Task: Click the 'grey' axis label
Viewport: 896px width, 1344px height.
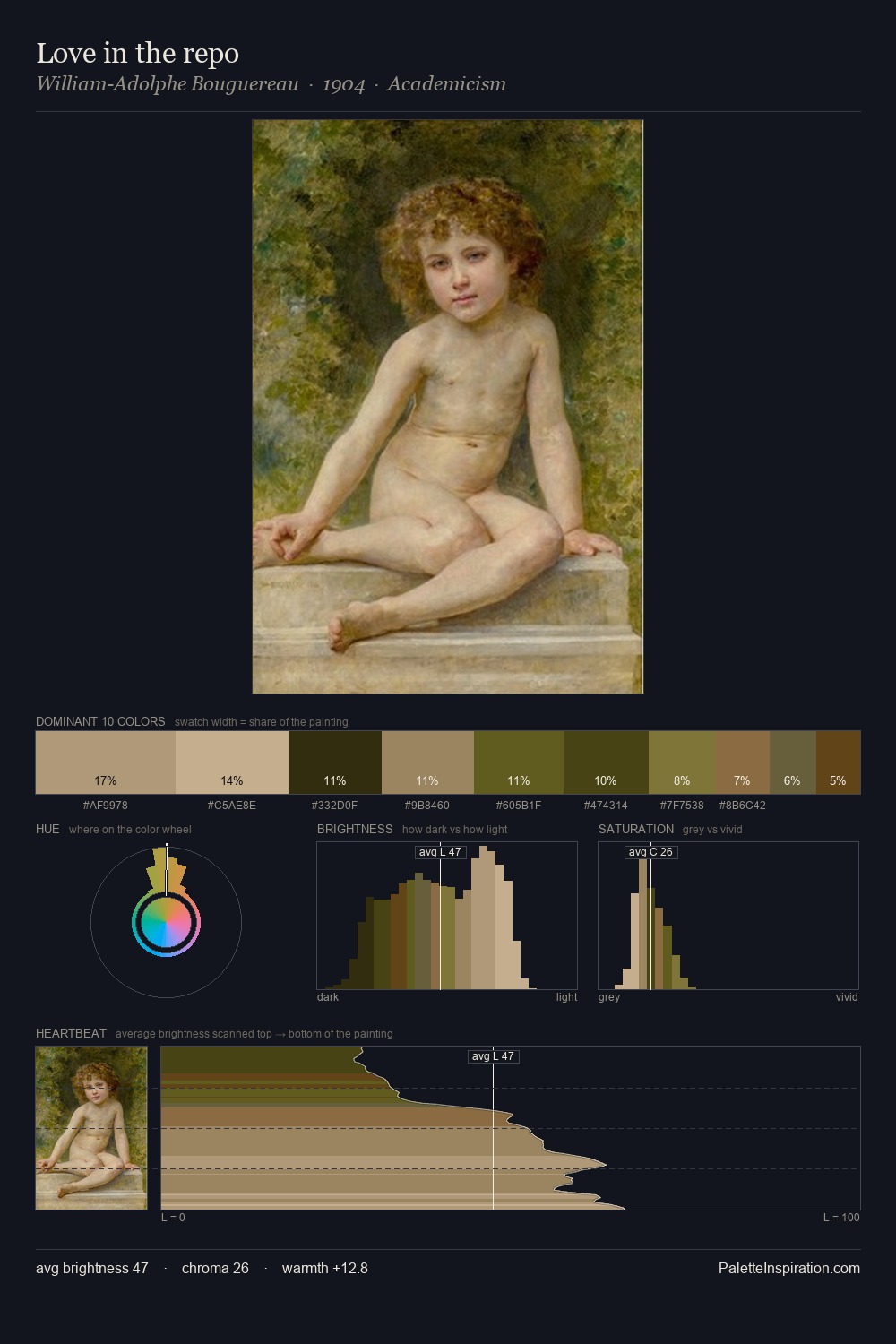Action: (x=609, y=997)
